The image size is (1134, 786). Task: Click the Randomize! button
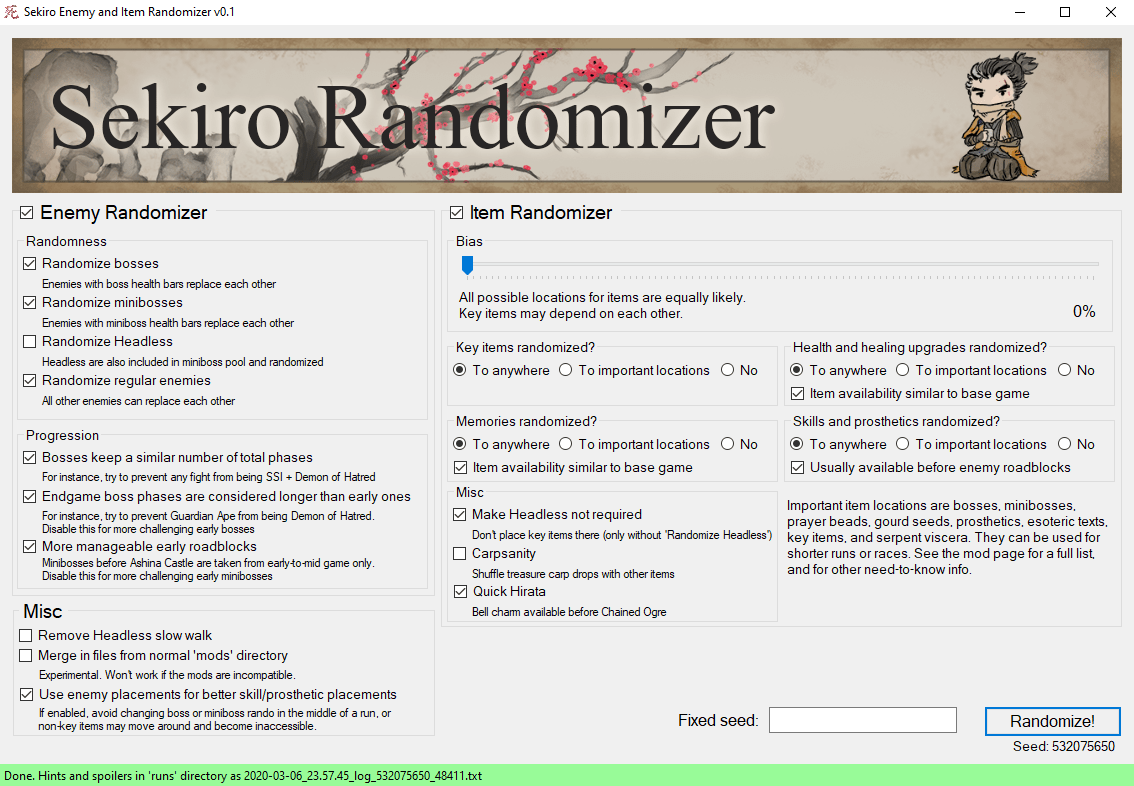click(x=1052, y=721)
